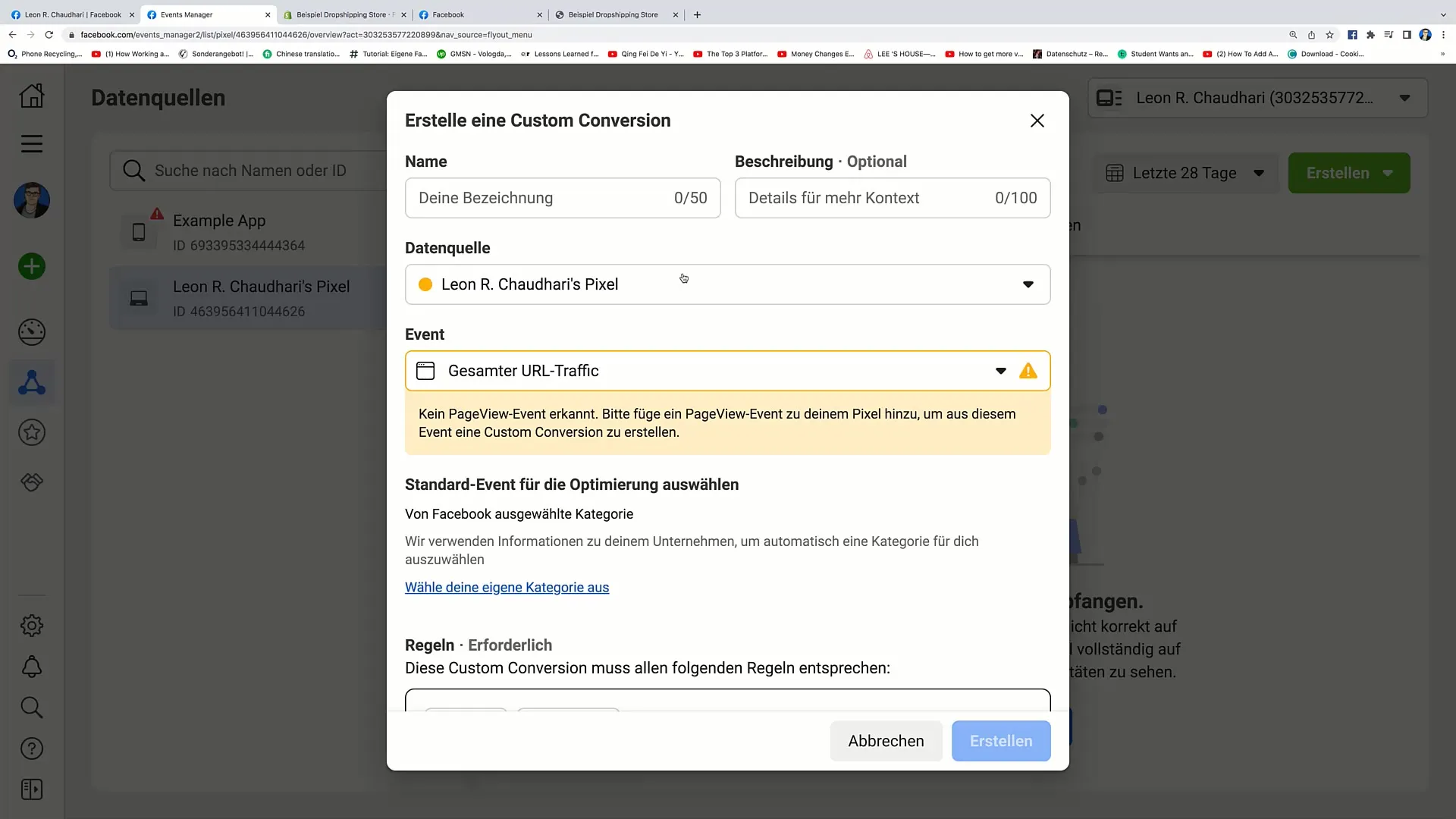The height and width of the screenshot is (819, 1456).
Task: Click the browser address bar URL
Action: coord(306,35)
